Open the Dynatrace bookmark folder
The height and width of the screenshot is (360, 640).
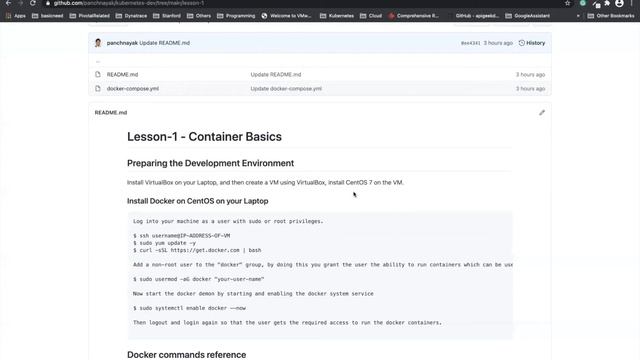(x=131, y=16)
